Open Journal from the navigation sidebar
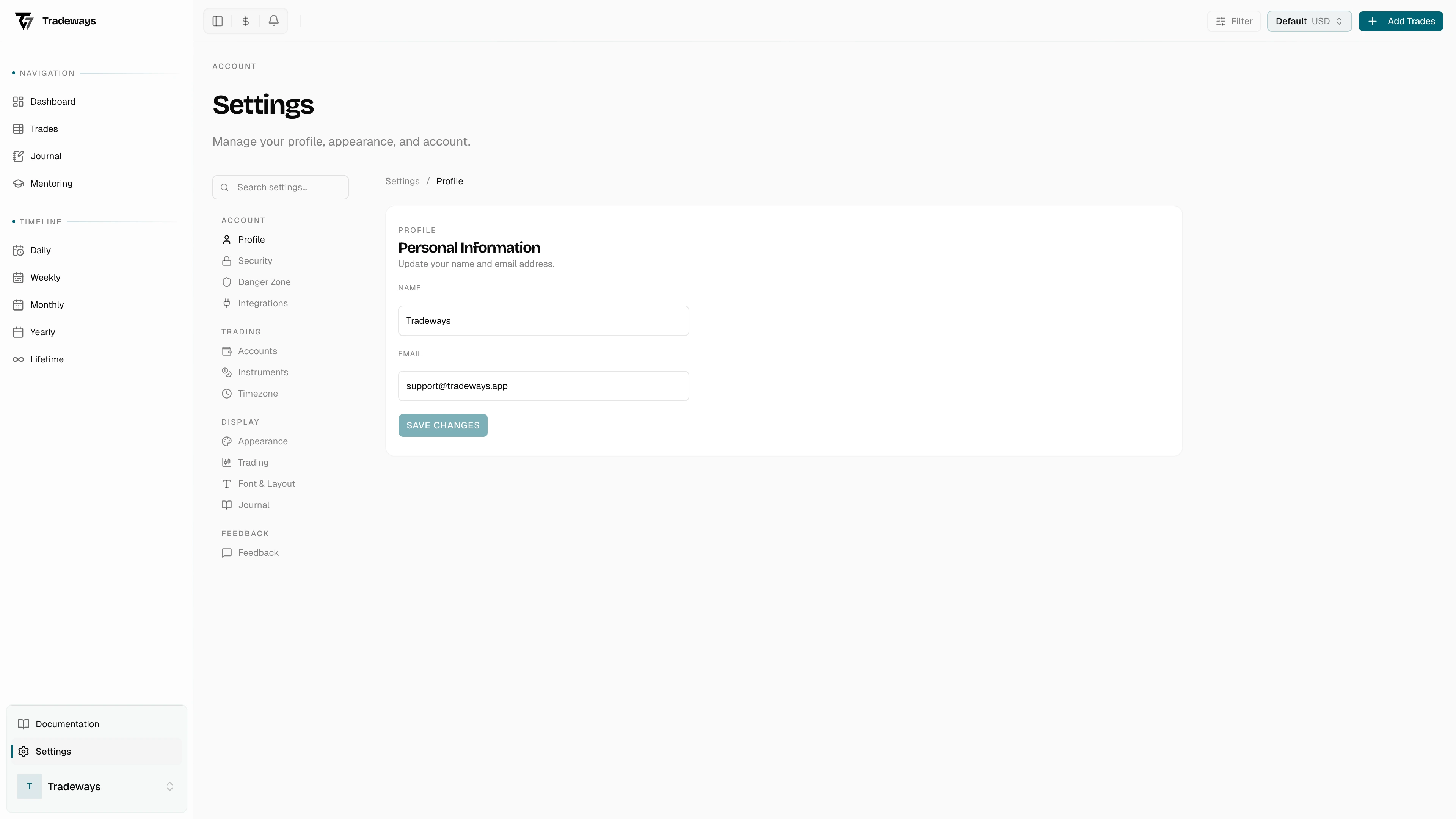1456x819 pixels. click(45, 156)
